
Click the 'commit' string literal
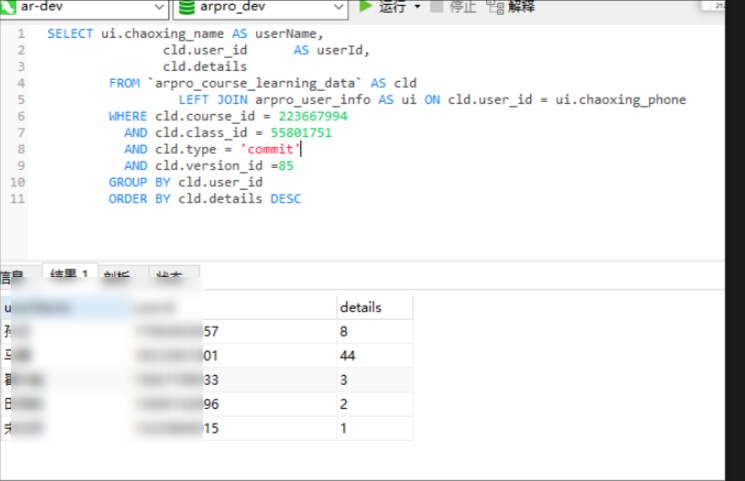pyautogui.click(x=270, y=149)
